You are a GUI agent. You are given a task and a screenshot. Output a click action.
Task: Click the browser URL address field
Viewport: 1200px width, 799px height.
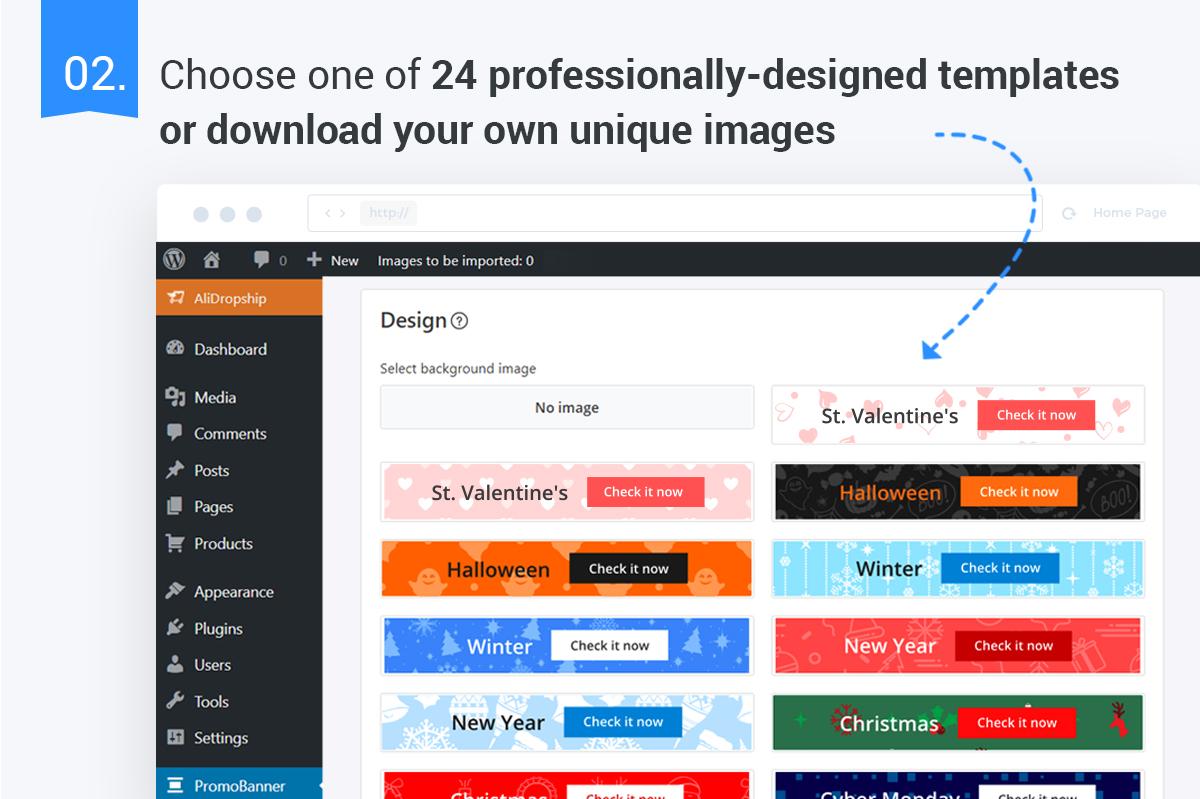point(675,213)
